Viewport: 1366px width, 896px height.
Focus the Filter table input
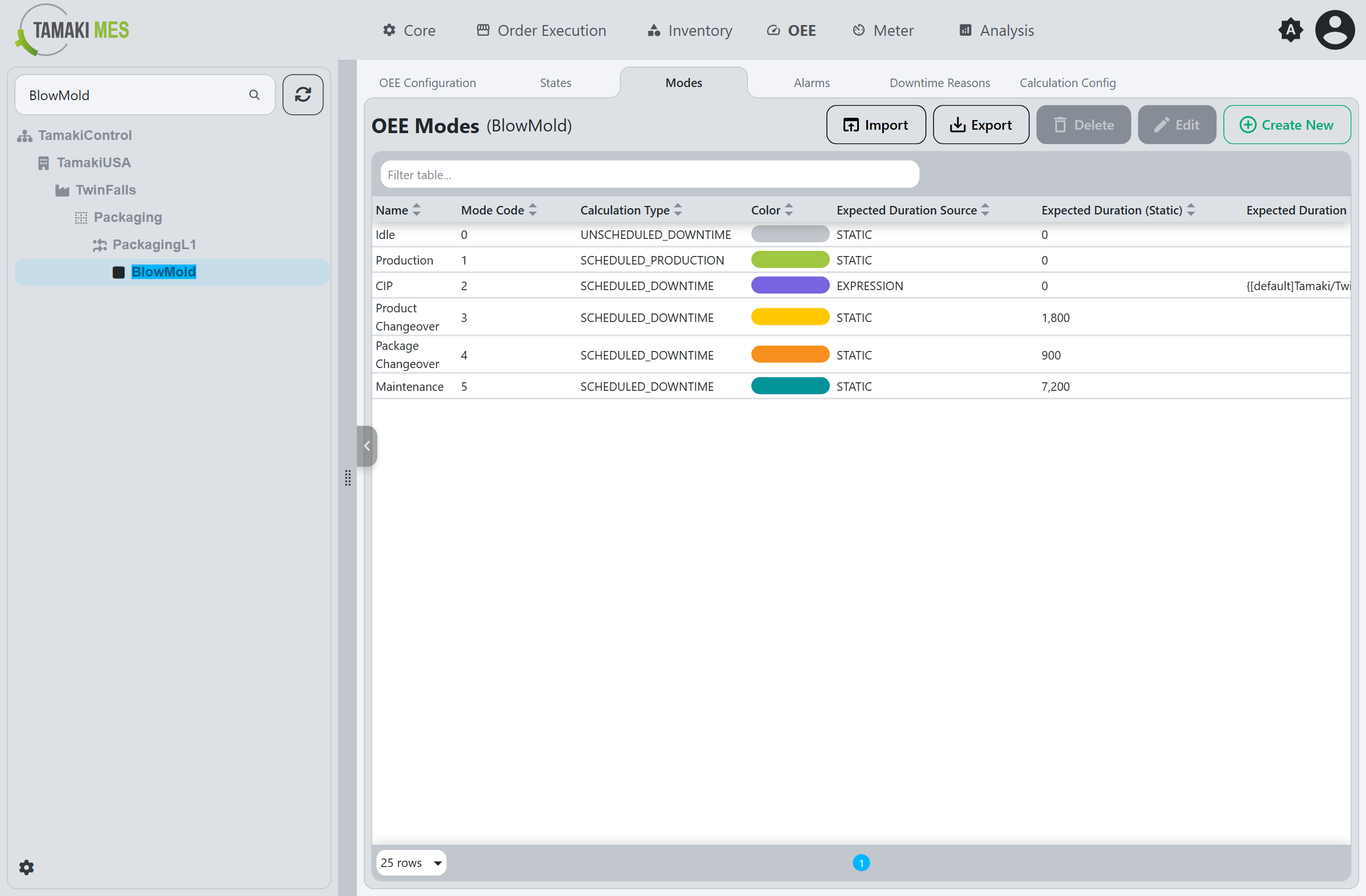[x=650, y=175]
